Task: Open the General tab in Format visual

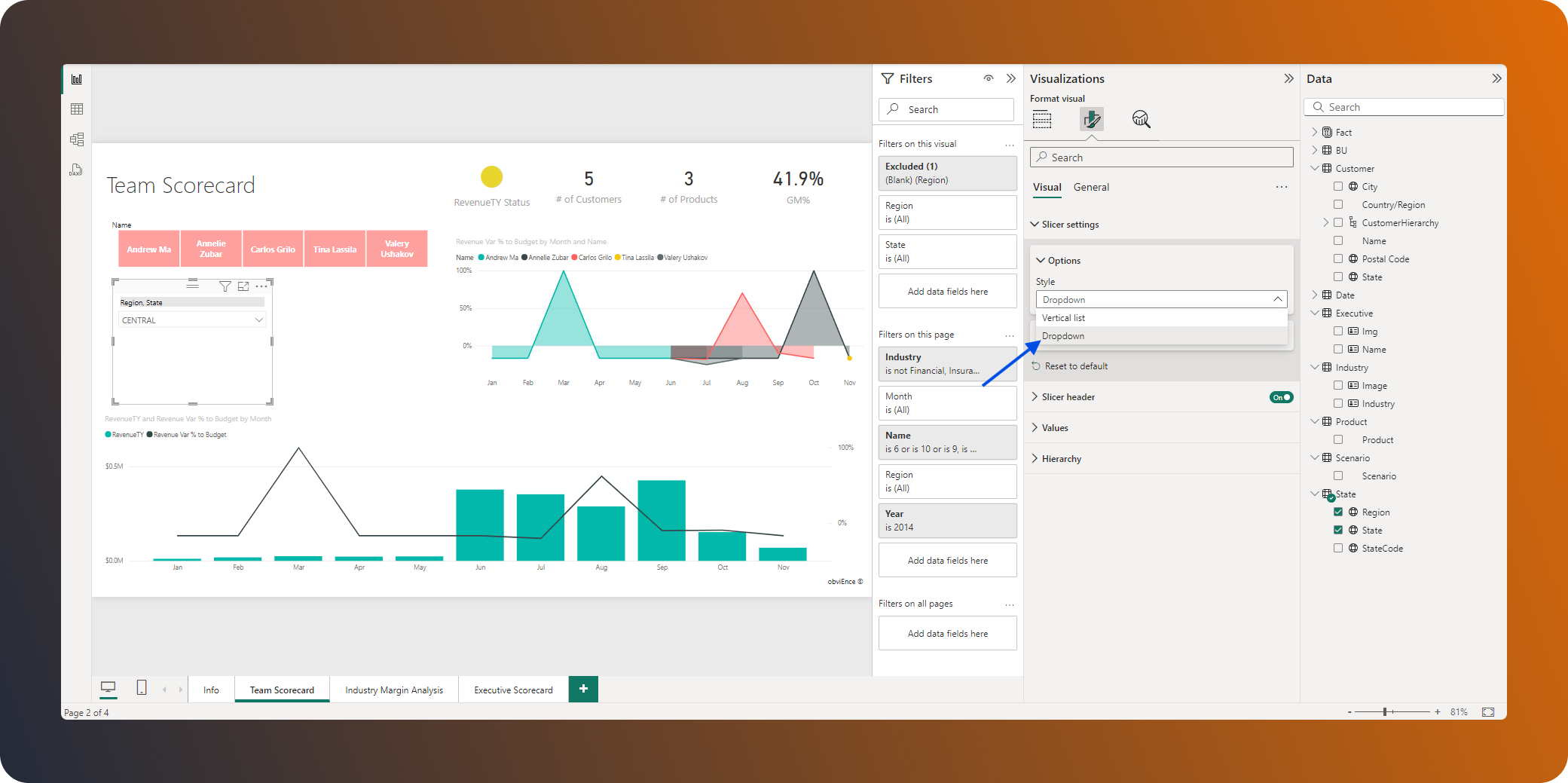Action: [x=1092, y=187]
